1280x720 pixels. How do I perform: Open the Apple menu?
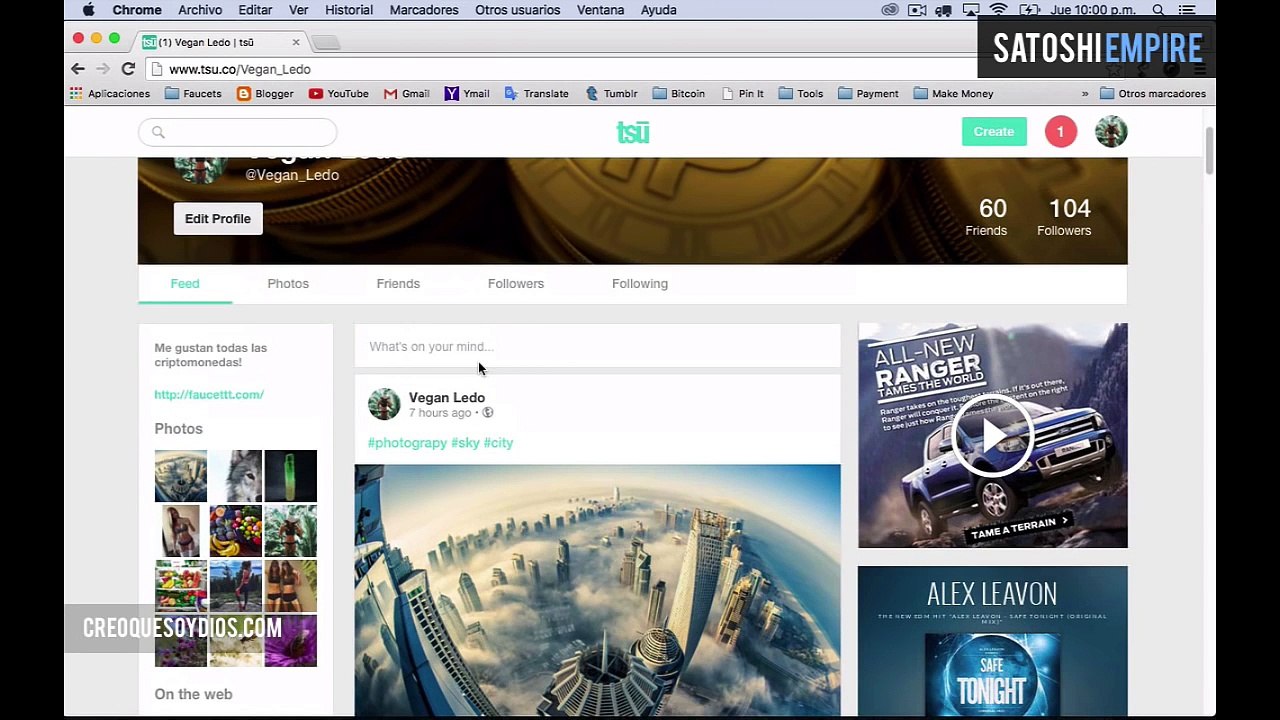pos(88,10)
